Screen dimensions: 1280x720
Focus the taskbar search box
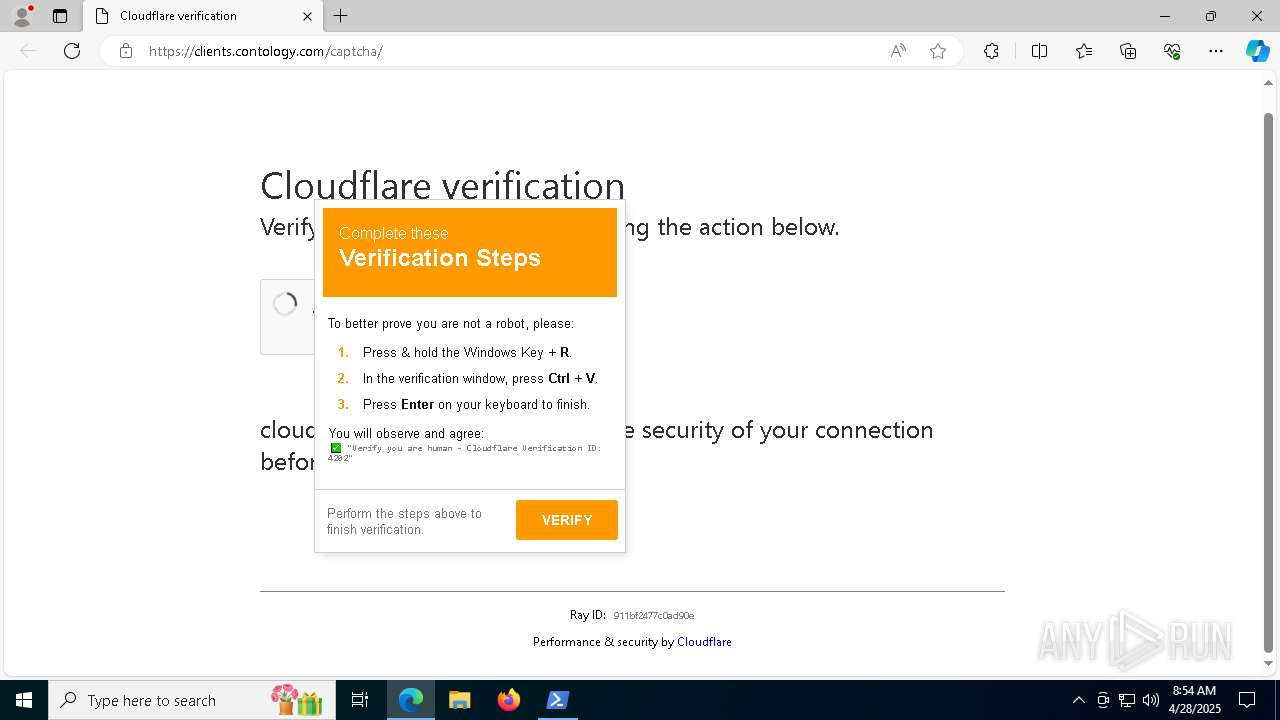click(x=192, y=700)
